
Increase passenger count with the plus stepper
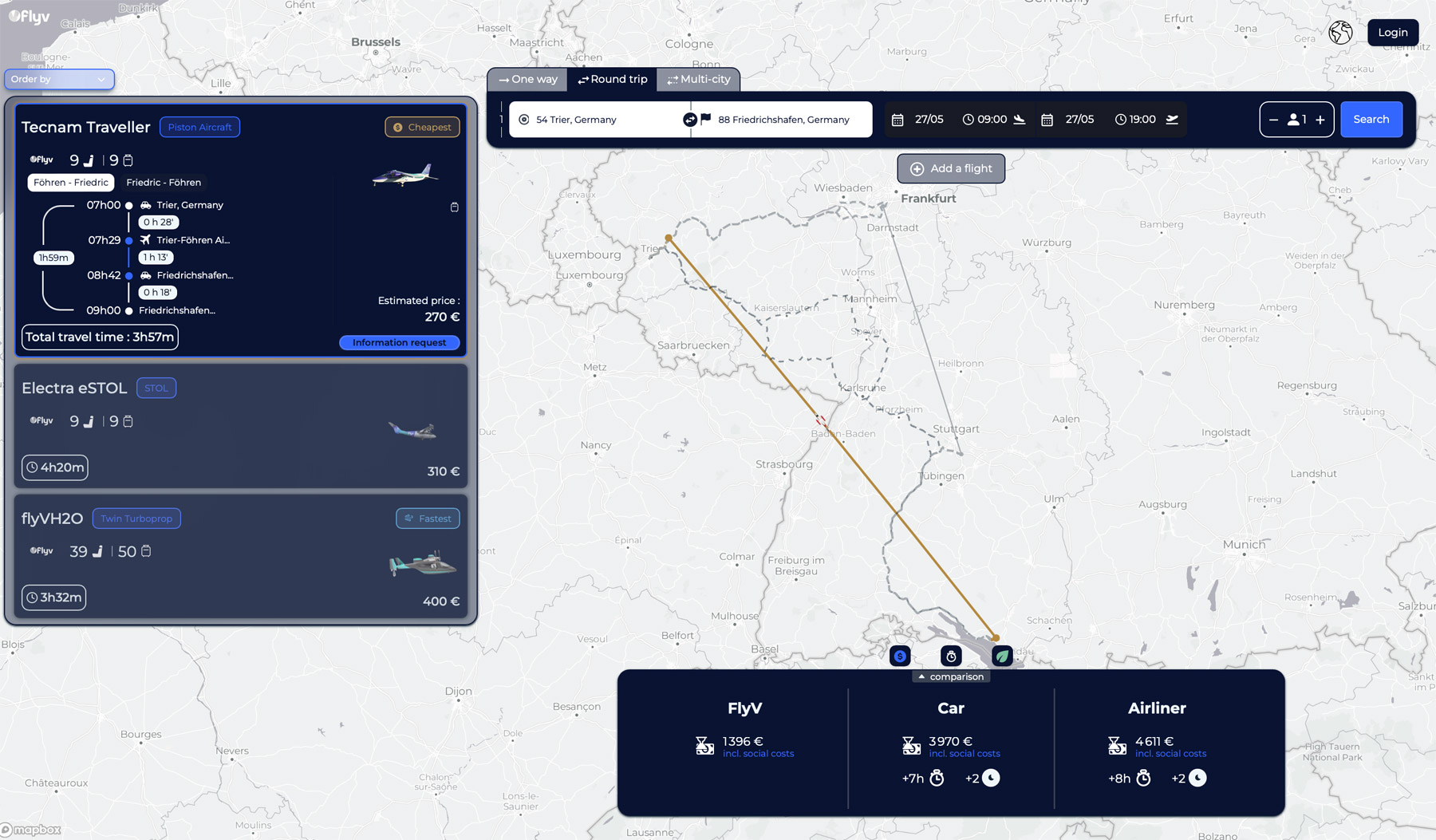point(1320,119)
